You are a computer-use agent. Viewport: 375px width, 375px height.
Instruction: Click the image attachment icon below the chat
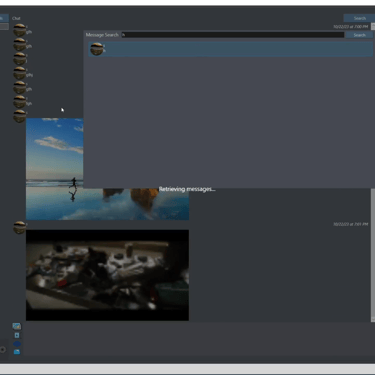tap(17, 326)
